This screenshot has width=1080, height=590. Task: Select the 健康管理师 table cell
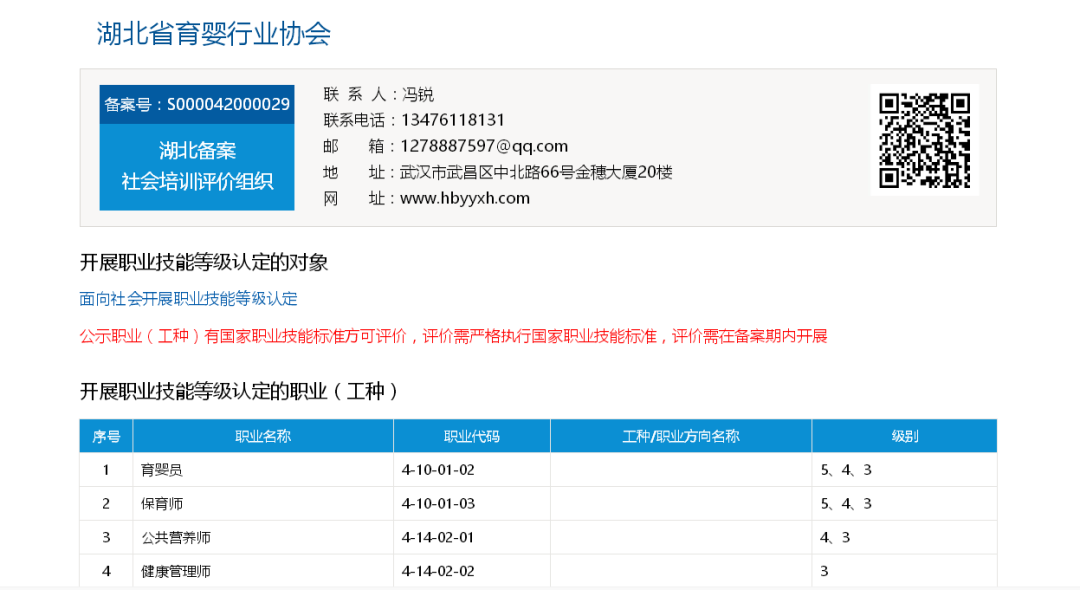263,571
